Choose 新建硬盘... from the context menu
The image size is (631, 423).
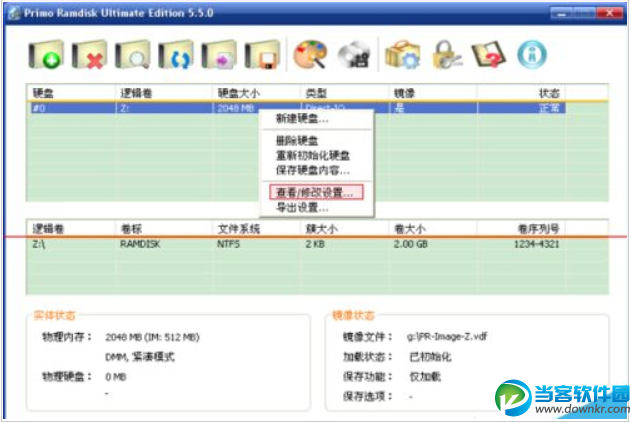click(x=302, y=119)
